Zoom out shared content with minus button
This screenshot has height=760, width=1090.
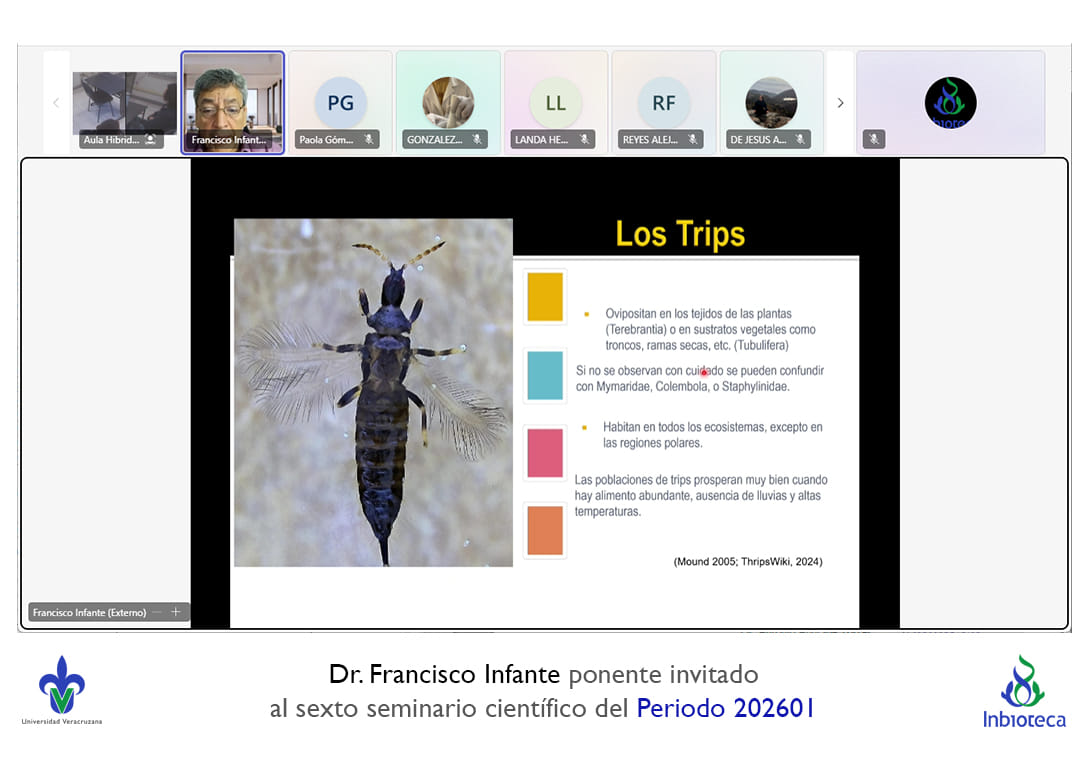157,612
